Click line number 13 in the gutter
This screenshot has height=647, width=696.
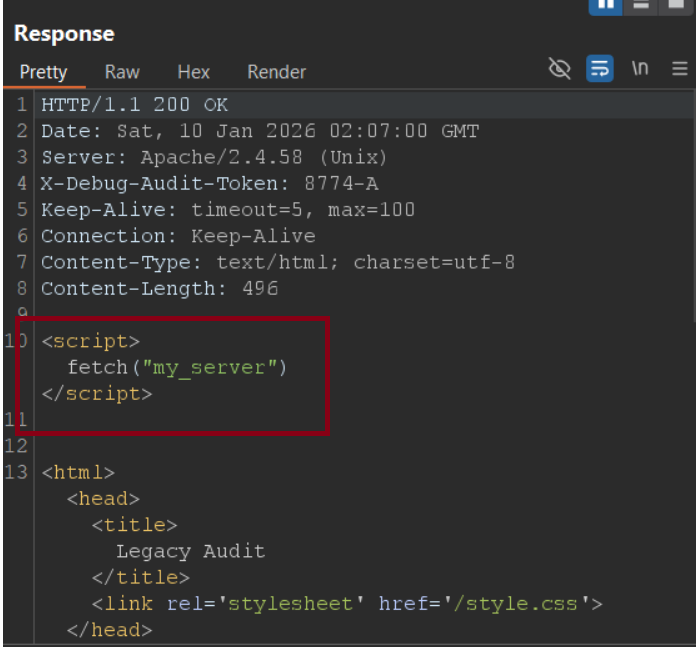tap(16, 472)
